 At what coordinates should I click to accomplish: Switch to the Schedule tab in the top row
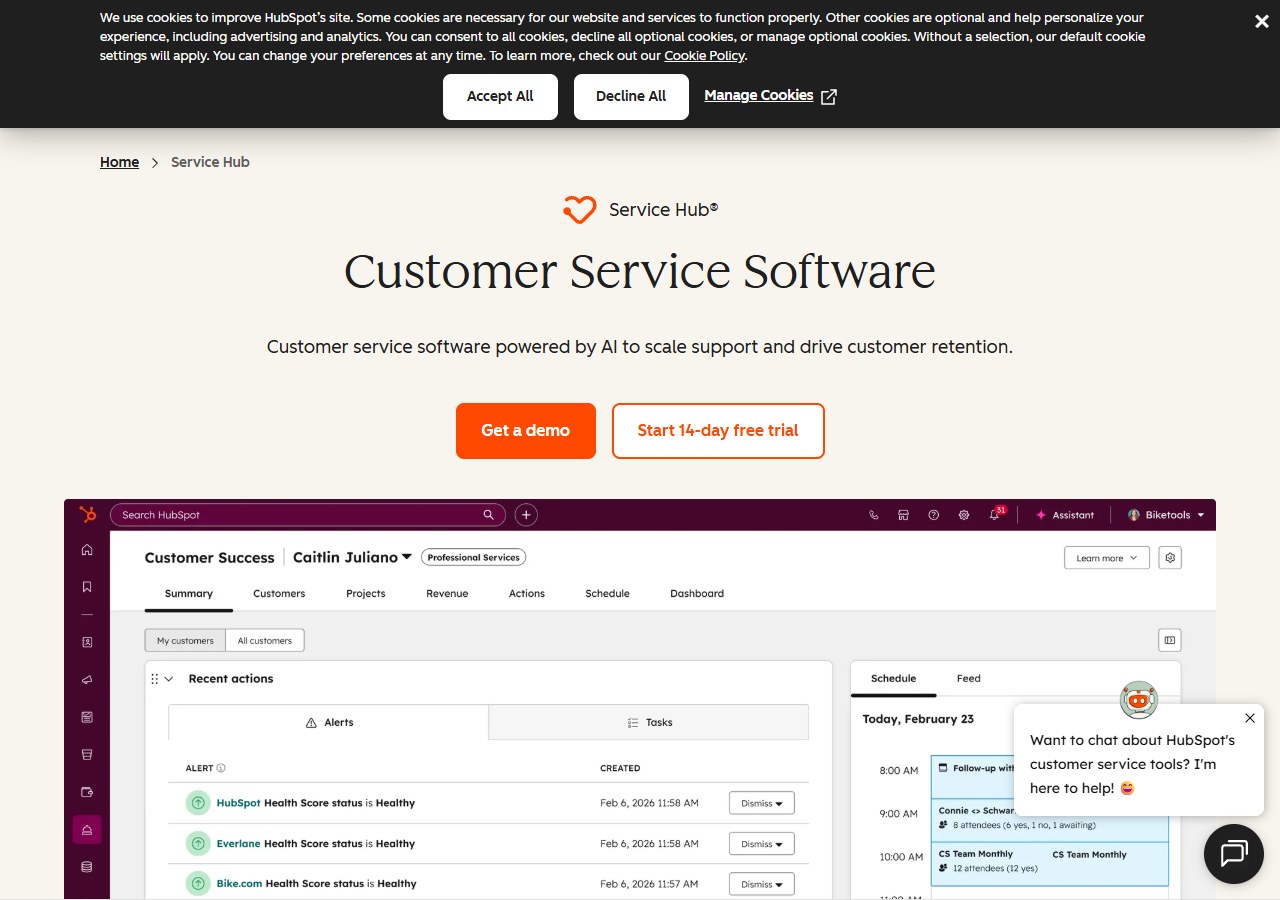[607, 593]
